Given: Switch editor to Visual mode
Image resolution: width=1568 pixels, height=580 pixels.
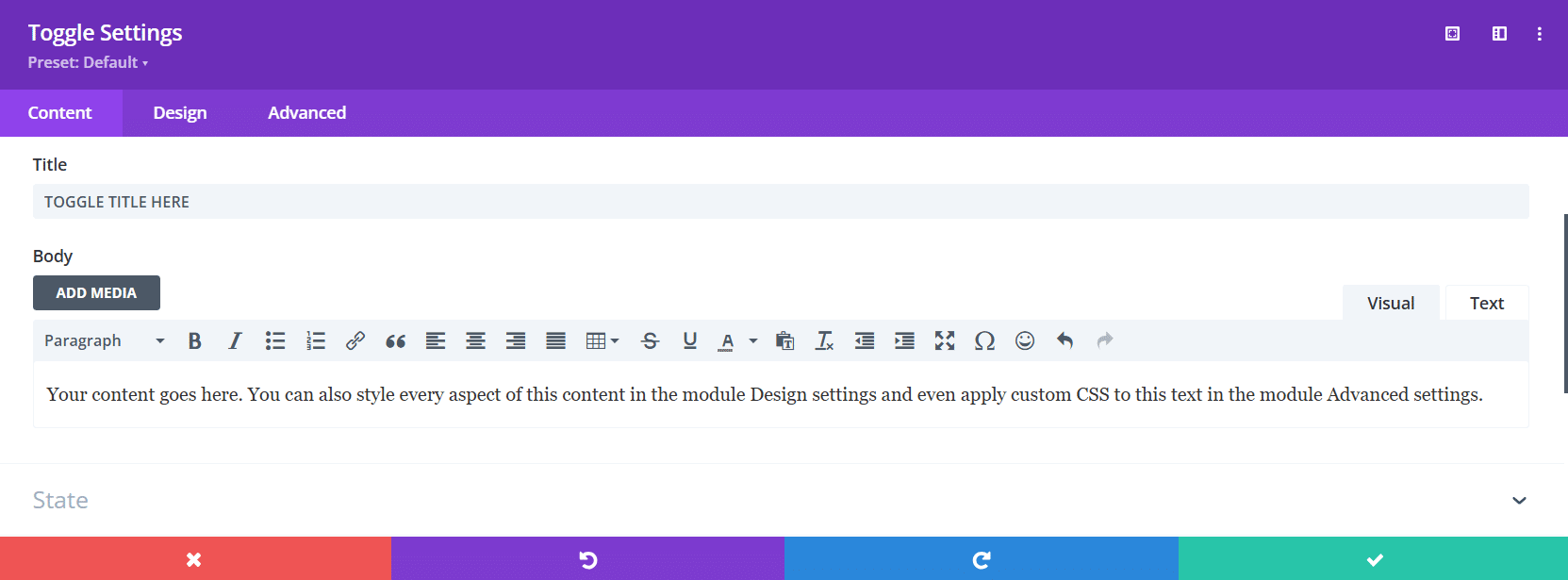Looking at the screenshot, I should coord(1391,303).
